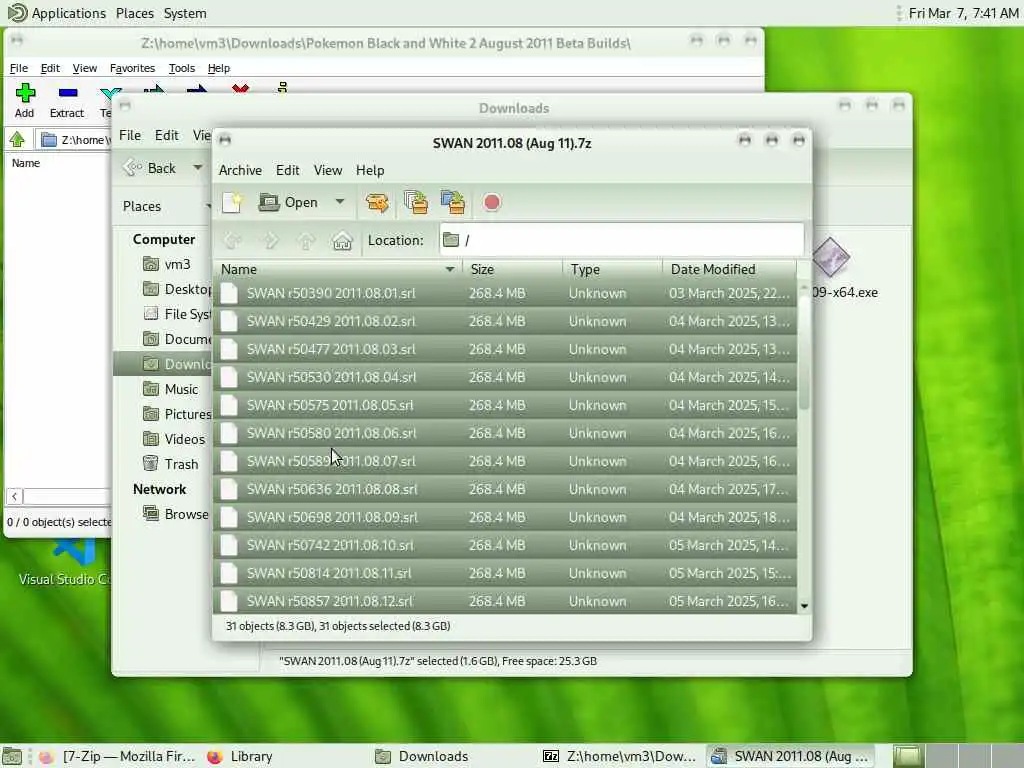Click the show desktop icon in bottom panel

(12, 756)
